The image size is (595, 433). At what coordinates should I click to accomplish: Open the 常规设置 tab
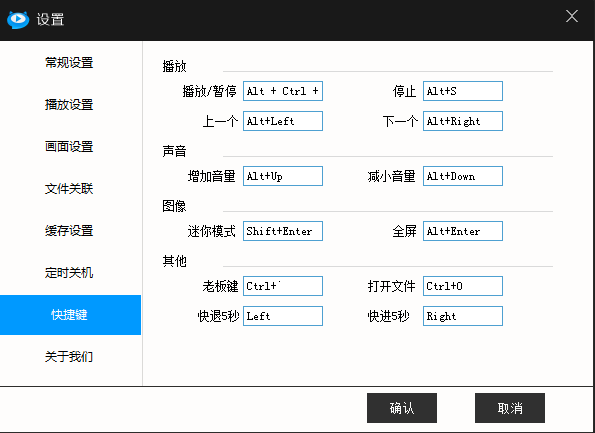pos(69,63)
